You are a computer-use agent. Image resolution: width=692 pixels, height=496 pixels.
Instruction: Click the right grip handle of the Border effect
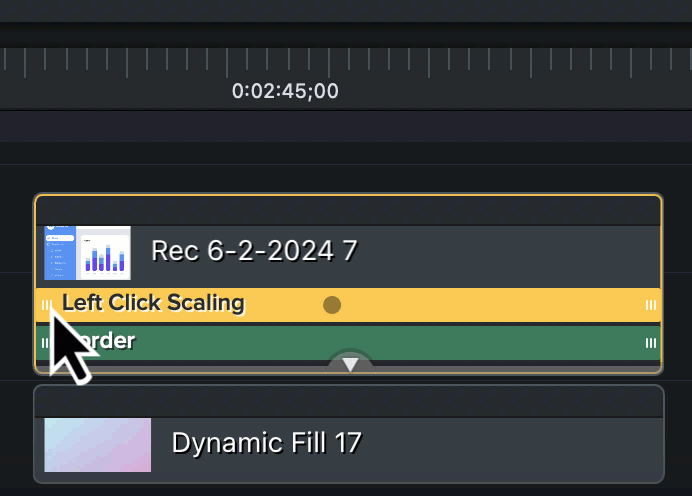tap(651, 343)
